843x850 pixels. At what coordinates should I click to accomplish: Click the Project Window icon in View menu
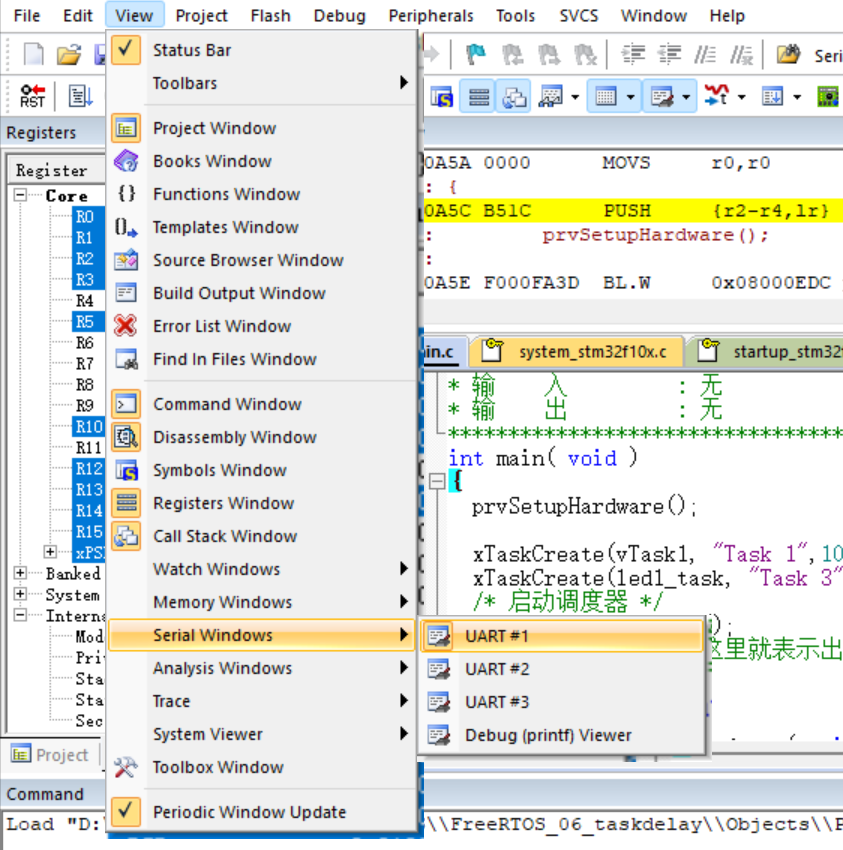(126, 128)
